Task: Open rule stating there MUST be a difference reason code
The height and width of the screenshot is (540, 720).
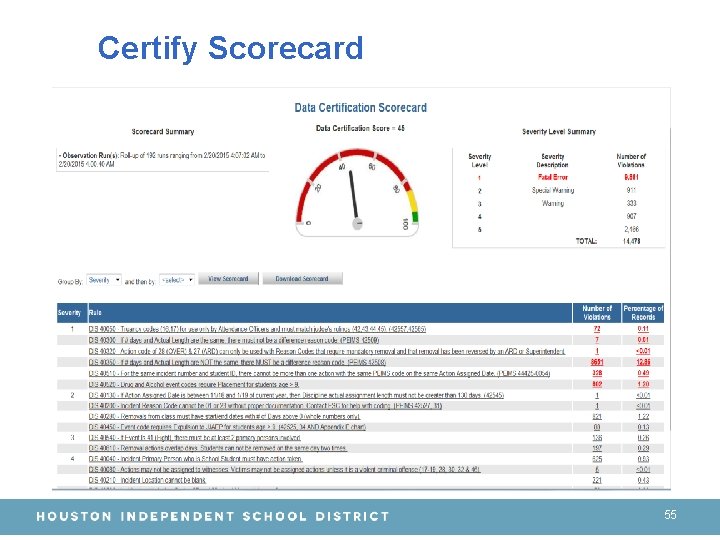Action: point(237,362)
